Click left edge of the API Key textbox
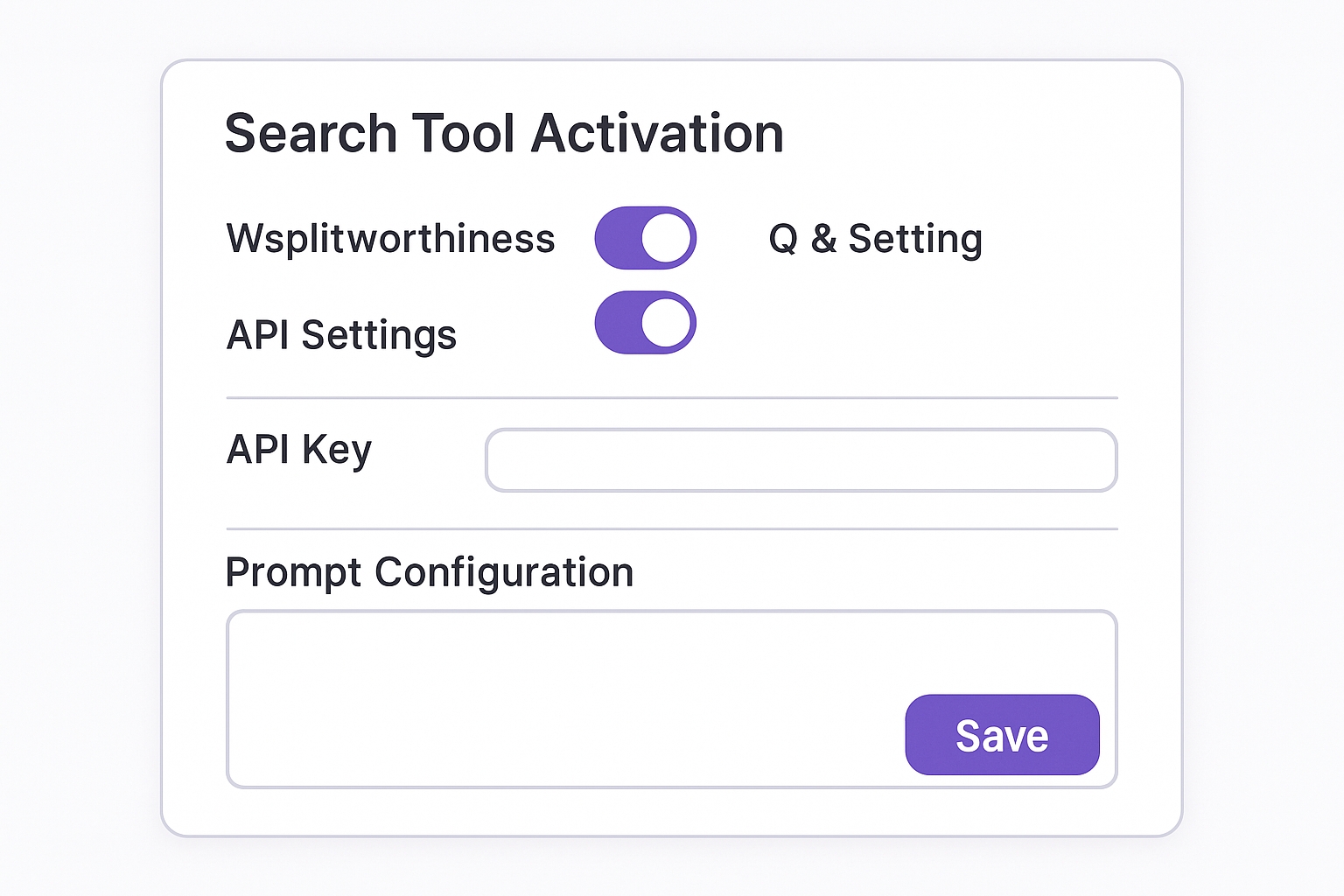Screen dimensions: 1344x896 click(x=495, y=460)
